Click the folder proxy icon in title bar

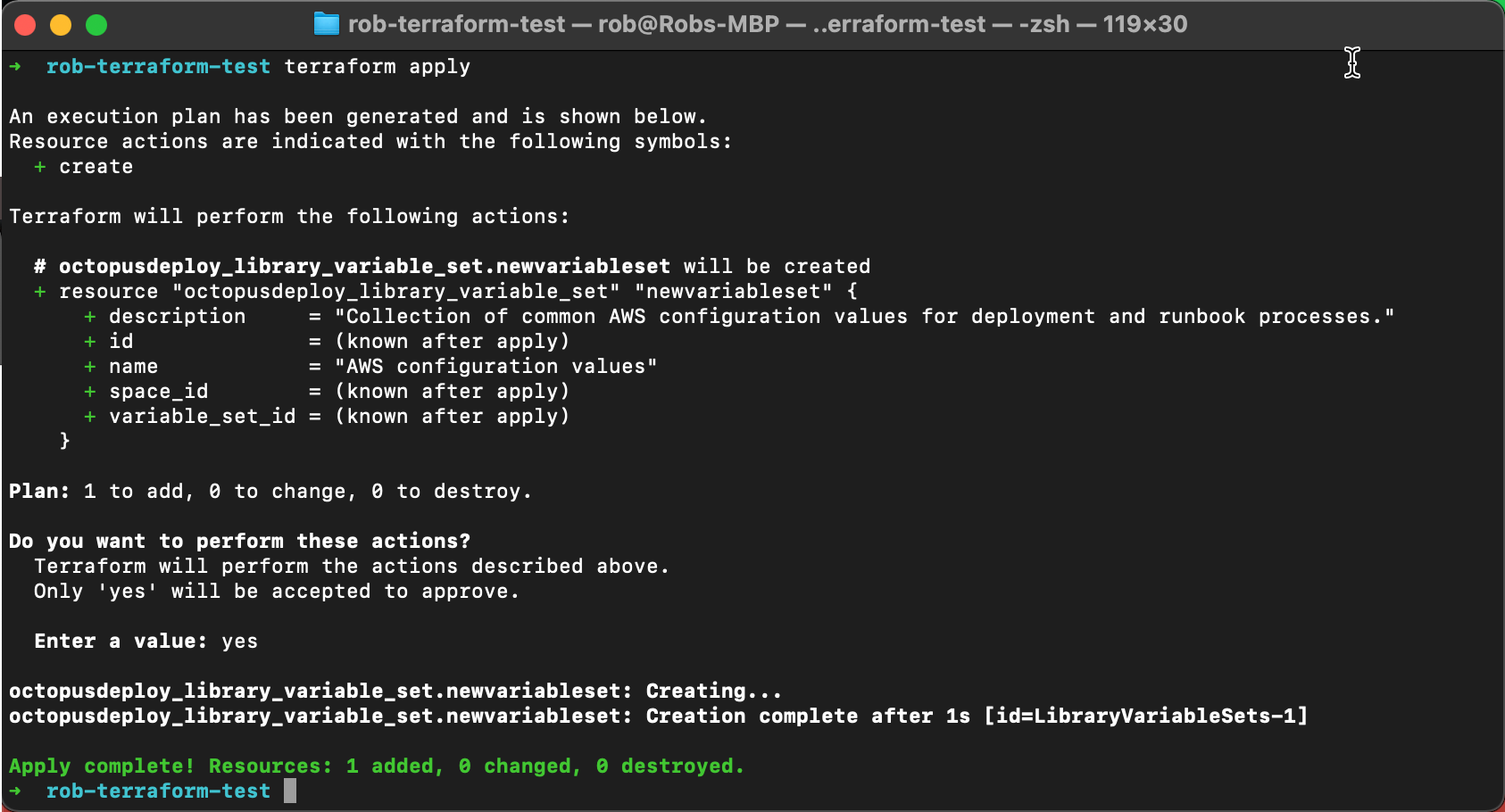[x=327, y=24]
